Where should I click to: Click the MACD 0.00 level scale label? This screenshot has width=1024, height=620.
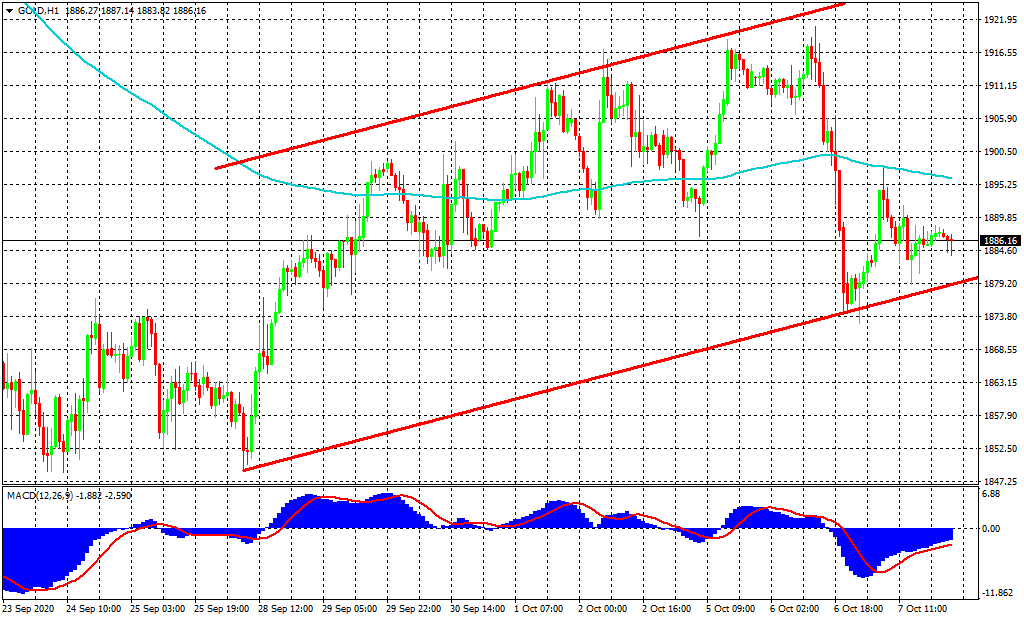click(992, 529)
